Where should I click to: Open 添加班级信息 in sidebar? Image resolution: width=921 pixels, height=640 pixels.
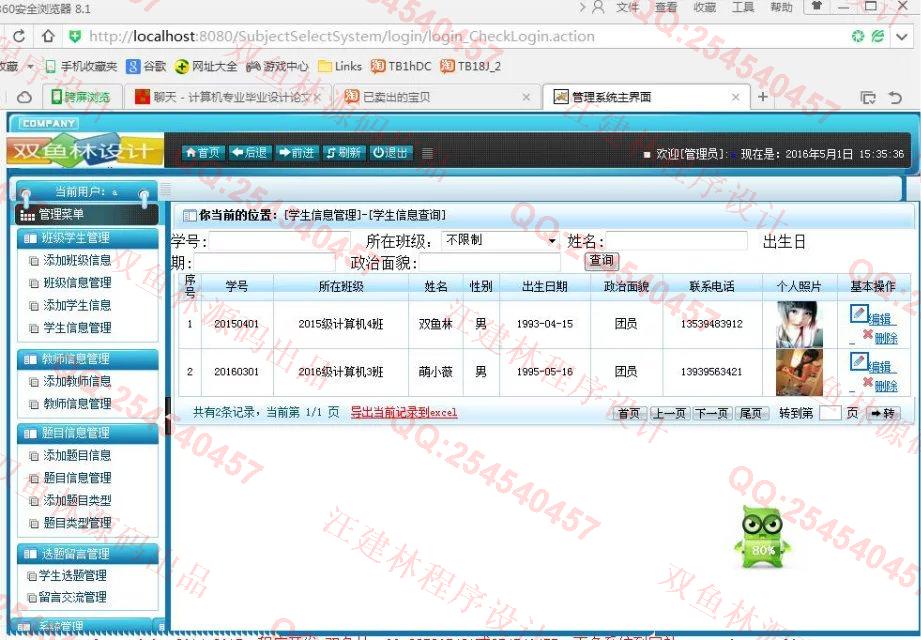point(77,260)
